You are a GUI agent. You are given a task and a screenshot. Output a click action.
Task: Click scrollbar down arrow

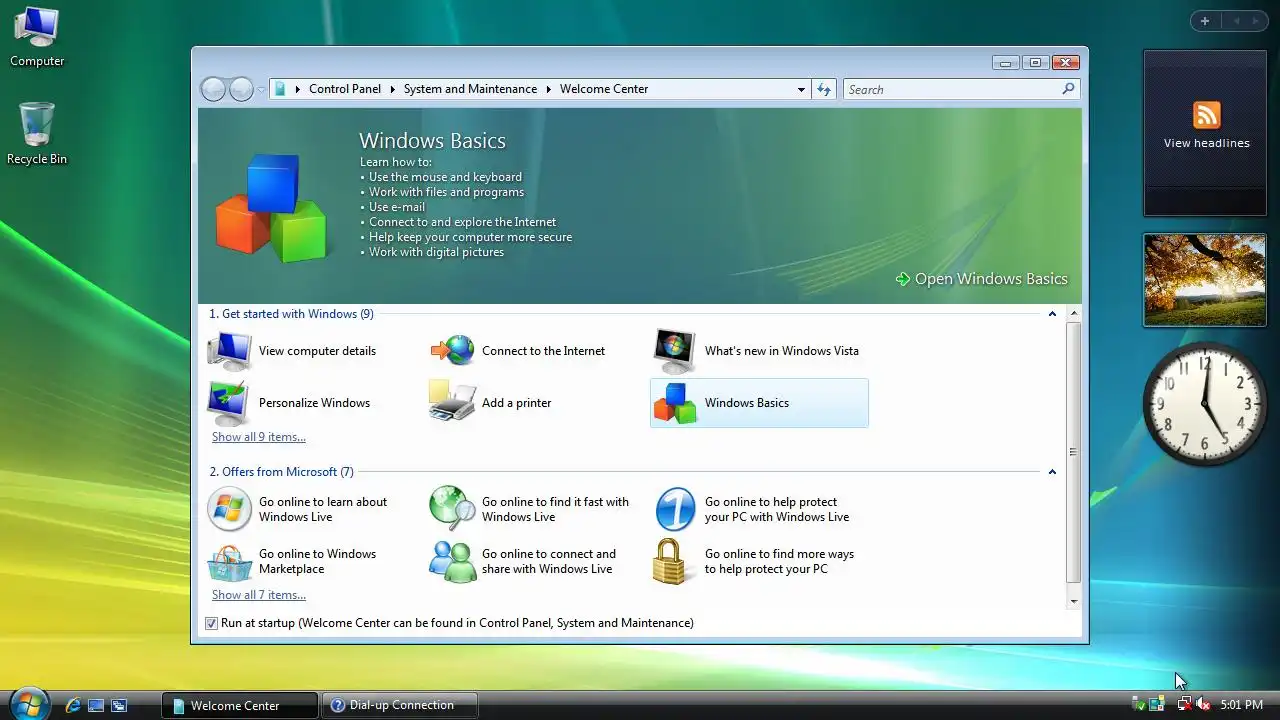click(x=1073, y=601)
